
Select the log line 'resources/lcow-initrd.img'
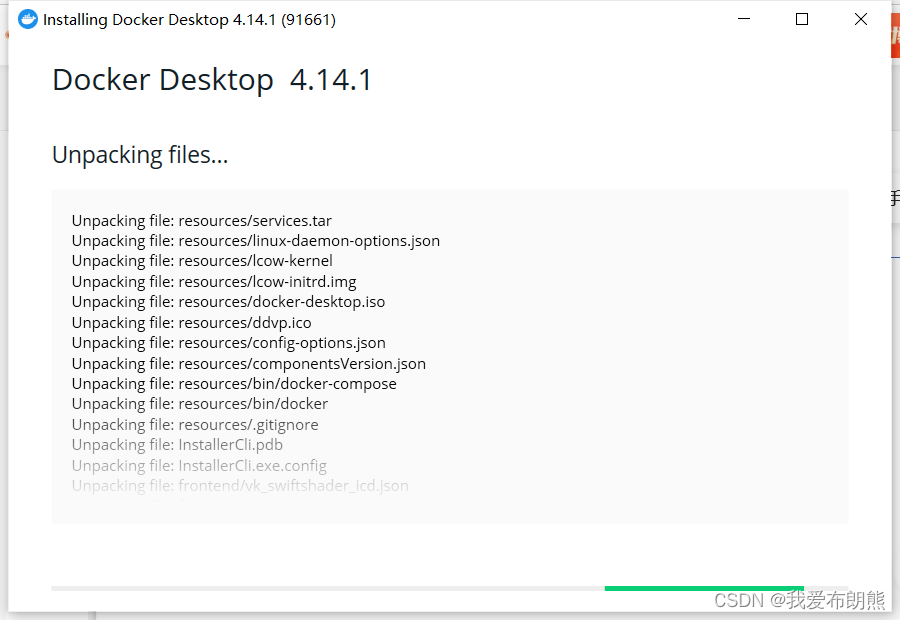point(214,281)
